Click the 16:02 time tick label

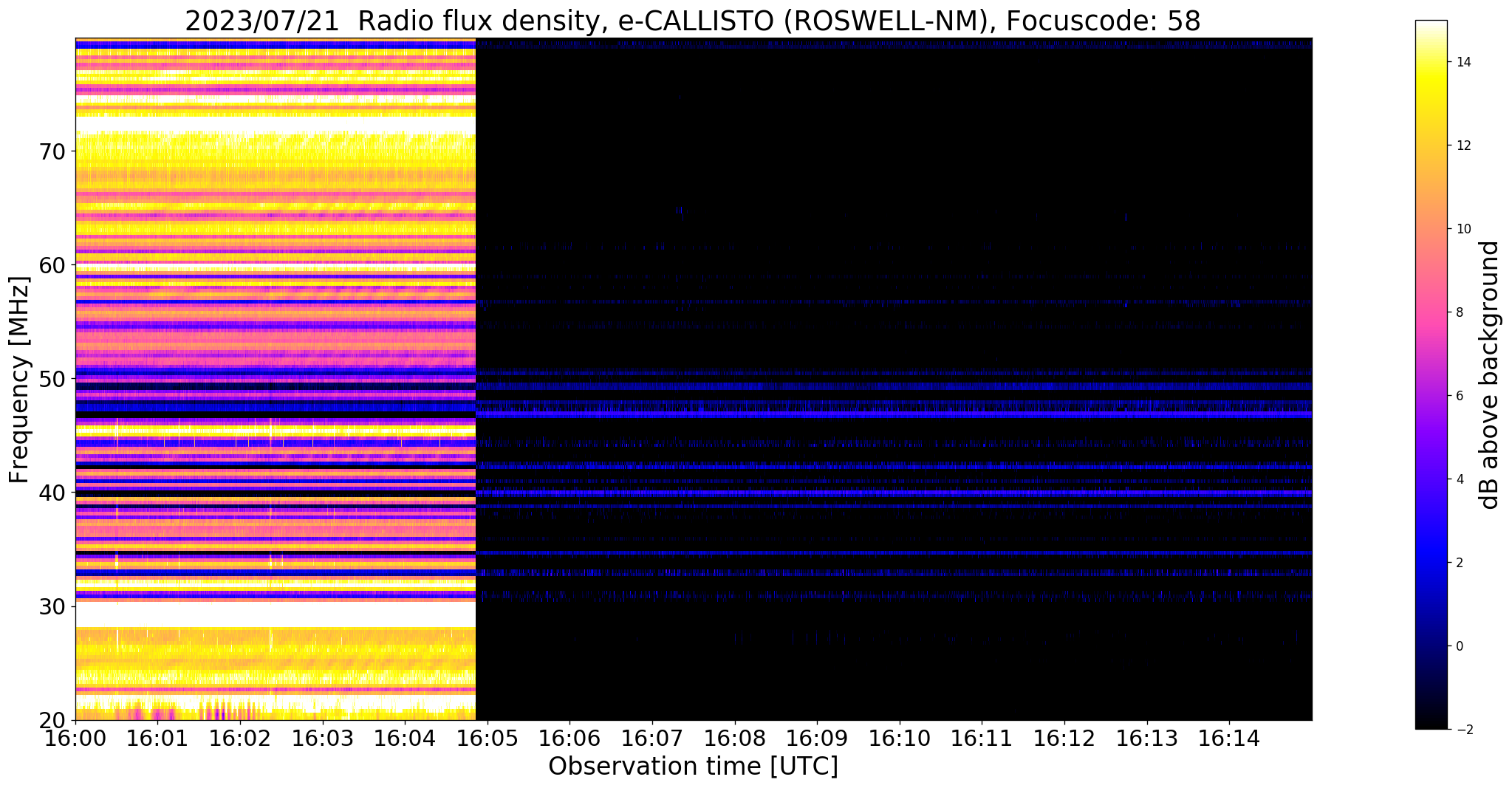tap(240, 737)
